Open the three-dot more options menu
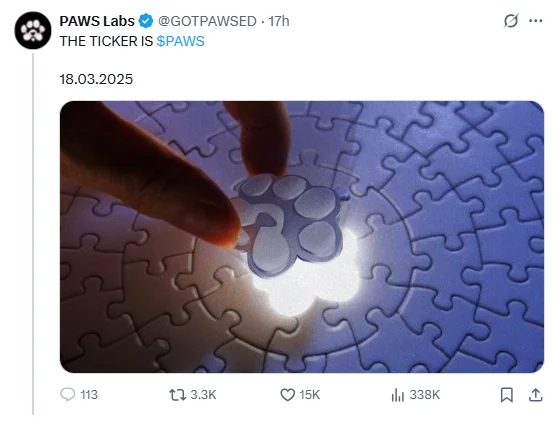The image size is (557, 424). tap(535, 21)
